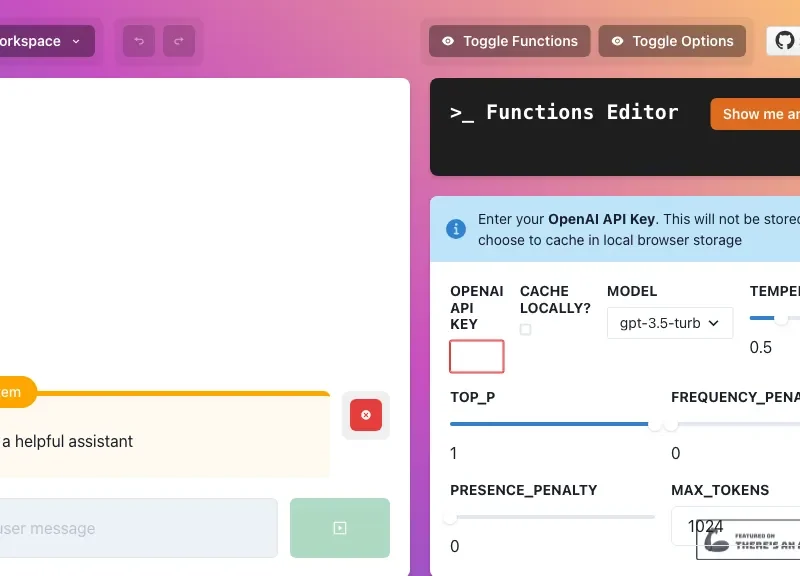The height and width of the screenshot is (576, 800).
Task: Click the undo arrow button
Action: click(x=139, y=41)
